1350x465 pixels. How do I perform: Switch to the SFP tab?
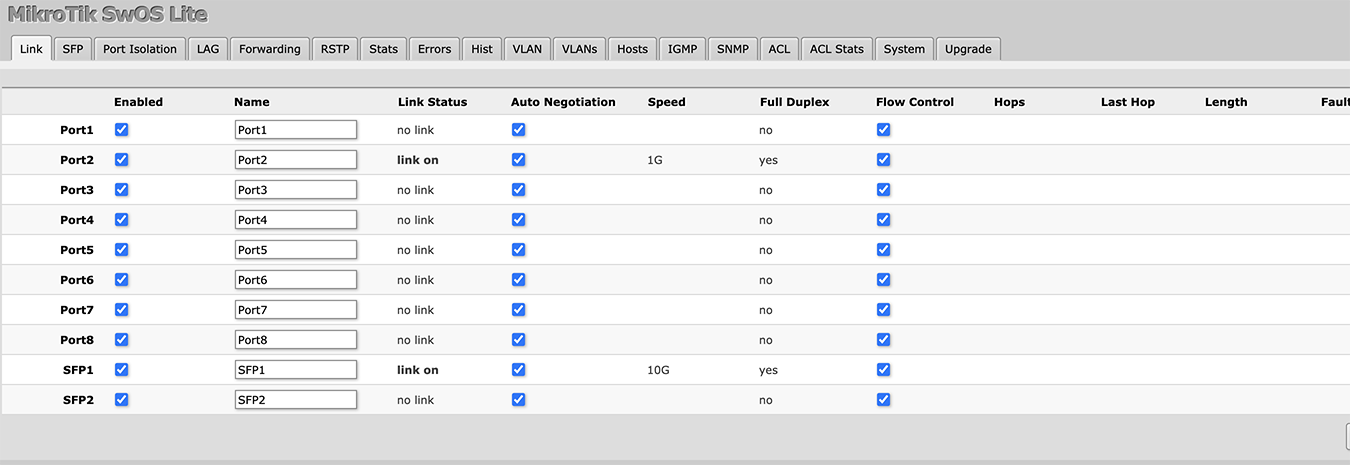(73, 49)
